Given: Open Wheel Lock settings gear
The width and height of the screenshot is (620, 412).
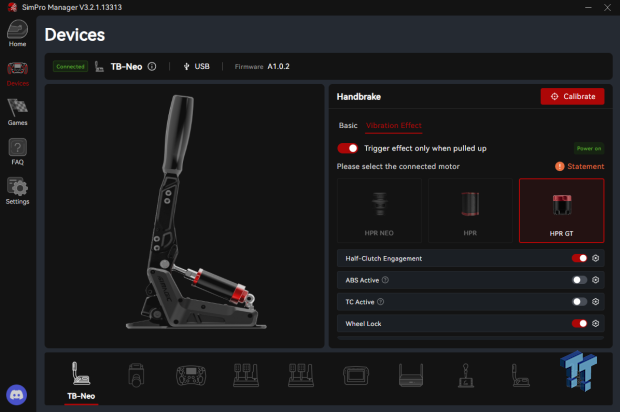Looking at the screenshot, I should (x=595, y=323).
